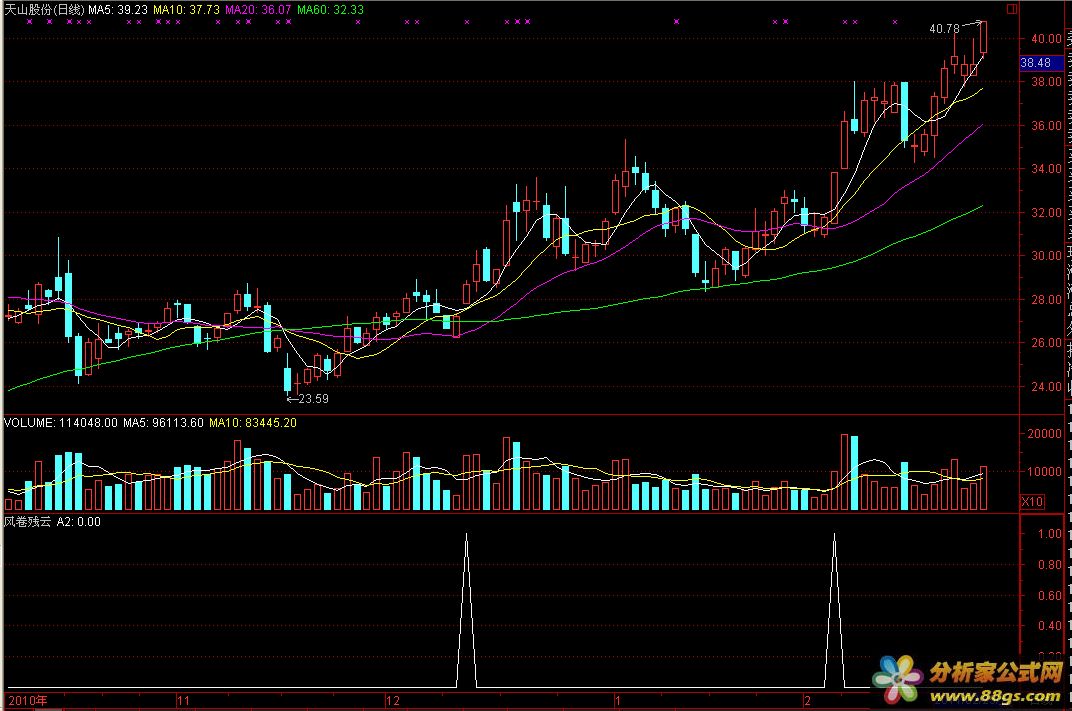Click the 24.00 price axis label
The height and width of the screenshot is (711, 1072).
1046,386
